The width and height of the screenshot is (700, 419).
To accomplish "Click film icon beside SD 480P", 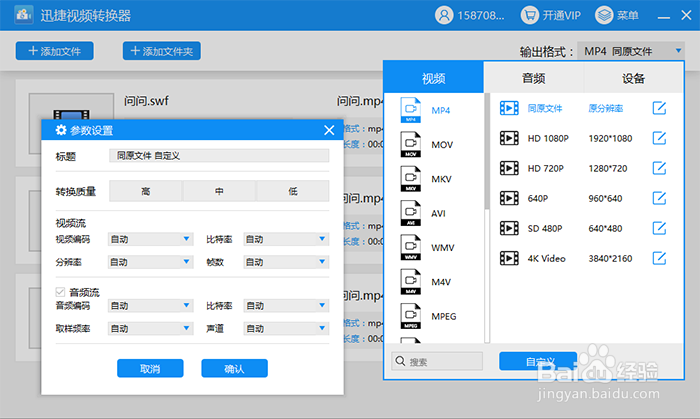I will pos(509,228).
